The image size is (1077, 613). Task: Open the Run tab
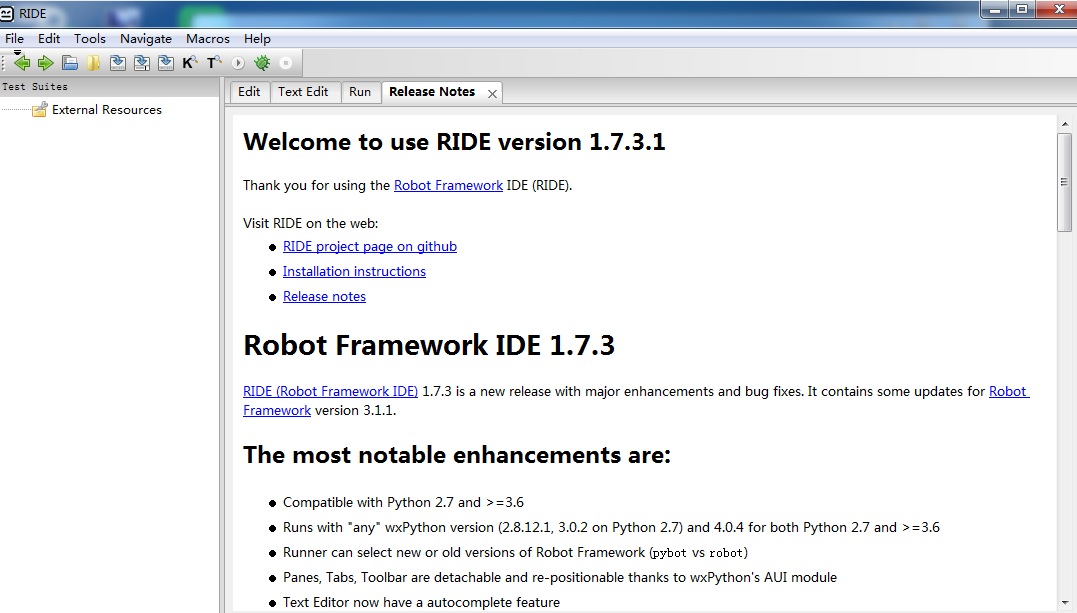pyautogui.click(x=360, y=91)
